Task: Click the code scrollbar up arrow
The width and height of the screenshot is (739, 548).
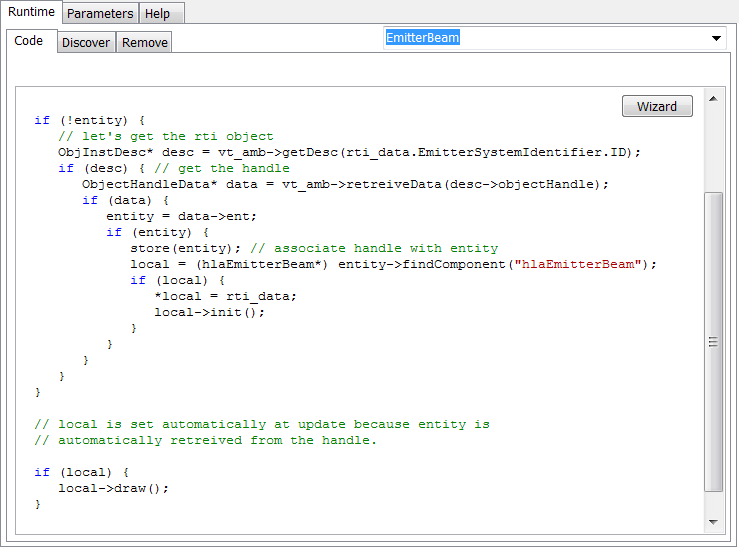Action: [713, 98]
